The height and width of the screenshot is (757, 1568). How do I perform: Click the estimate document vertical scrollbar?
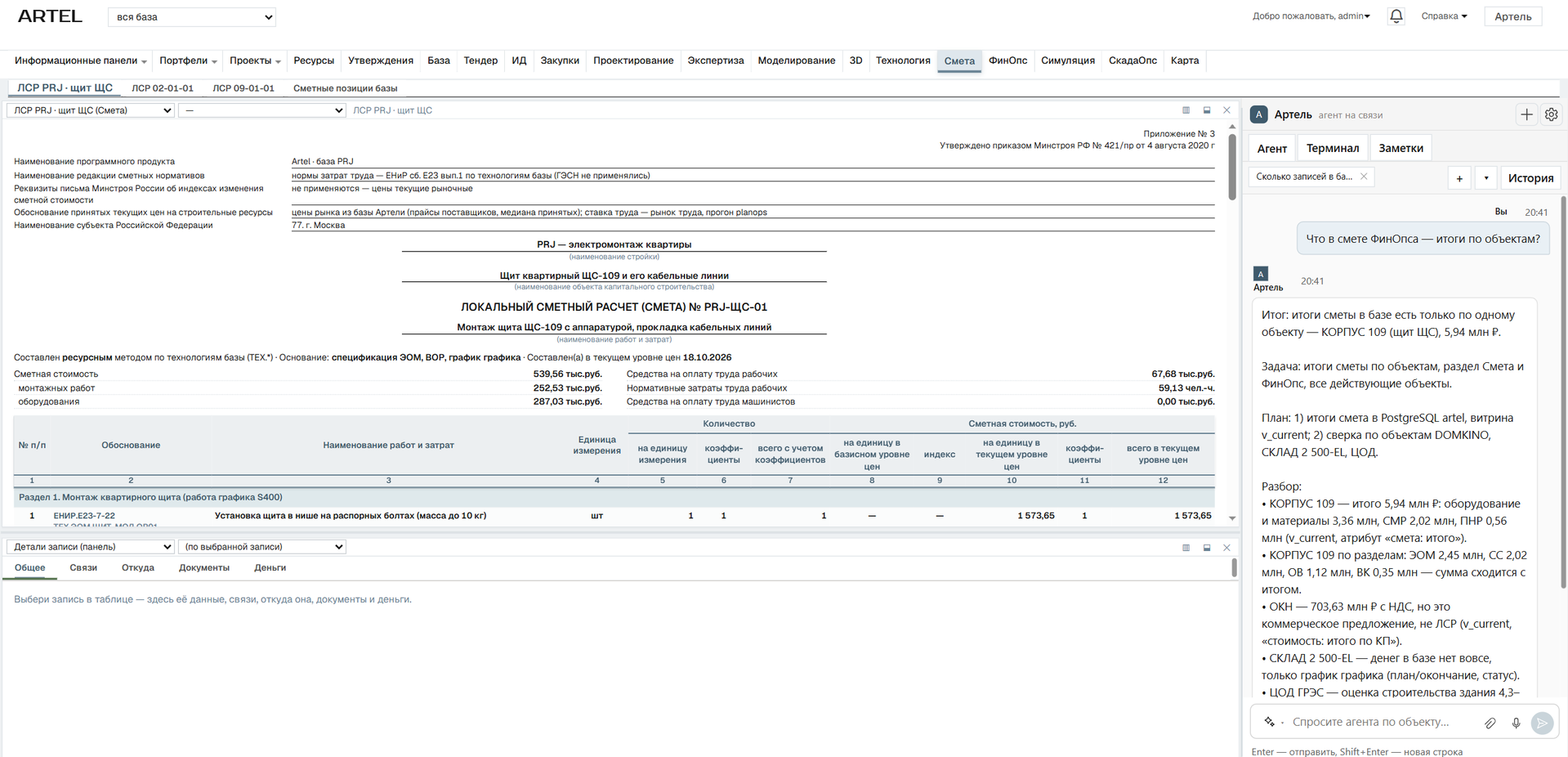pyautogui.click(x=1232, y=167)
